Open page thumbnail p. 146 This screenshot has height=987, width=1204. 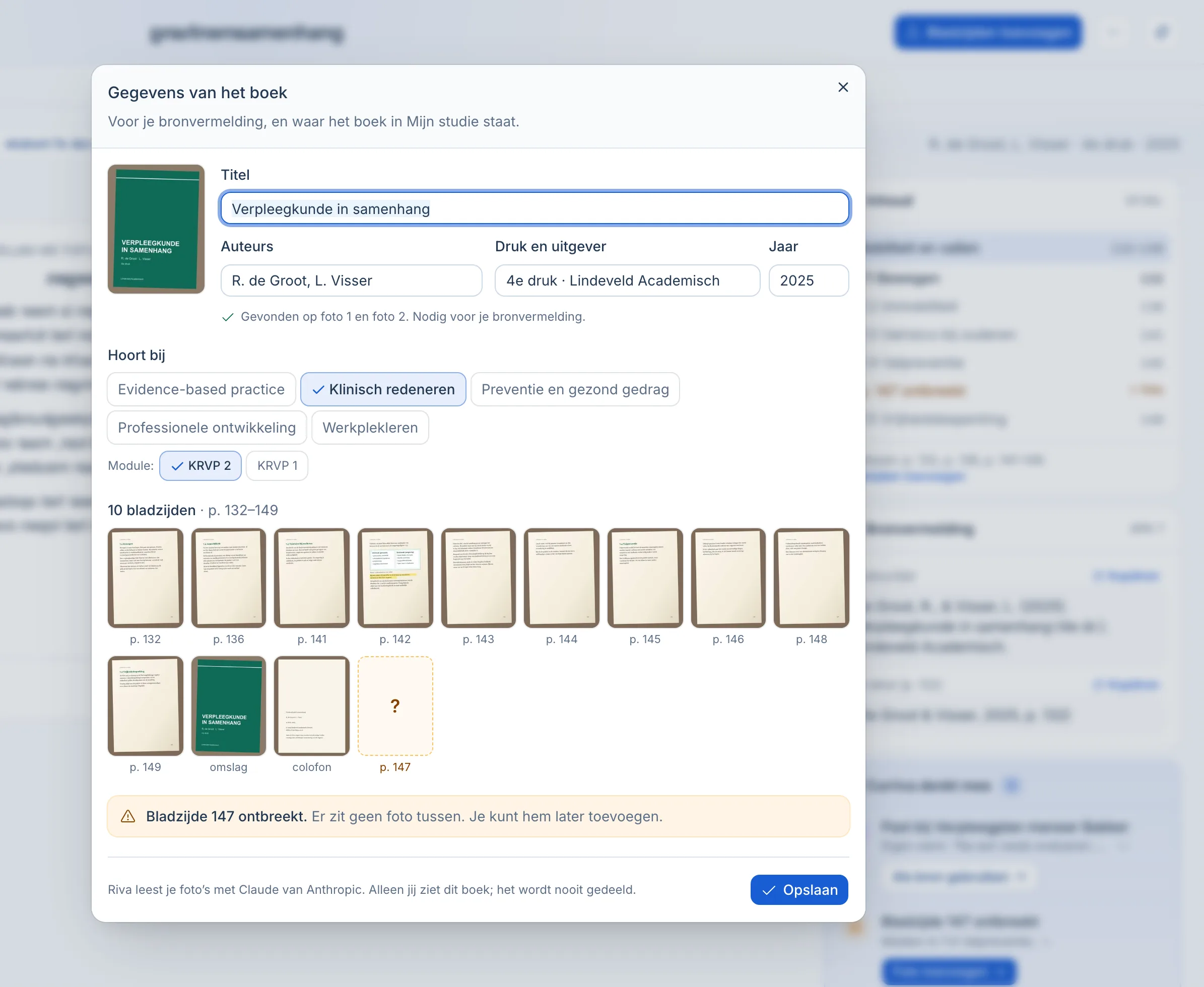pos(728,578)
